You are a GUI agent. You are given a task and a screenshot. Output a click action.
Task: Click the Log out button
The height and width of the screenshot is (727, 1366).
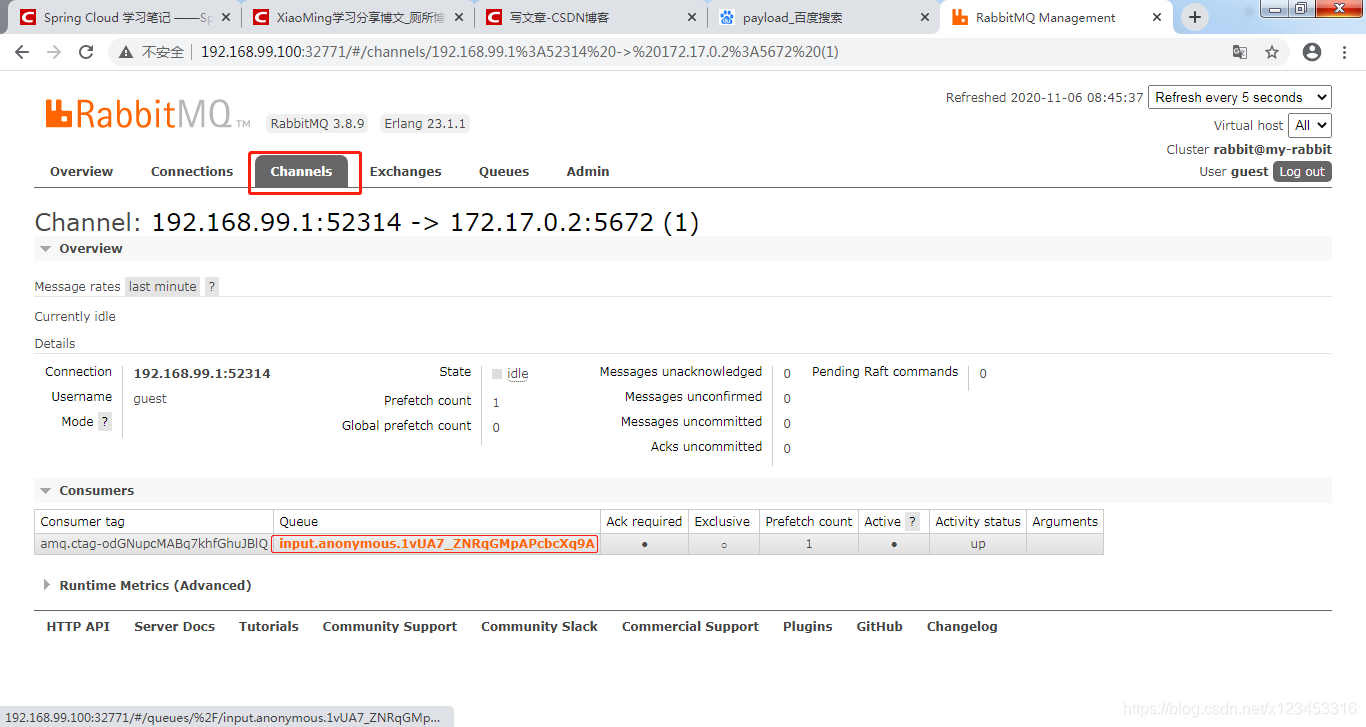(x=1302, y=171)
